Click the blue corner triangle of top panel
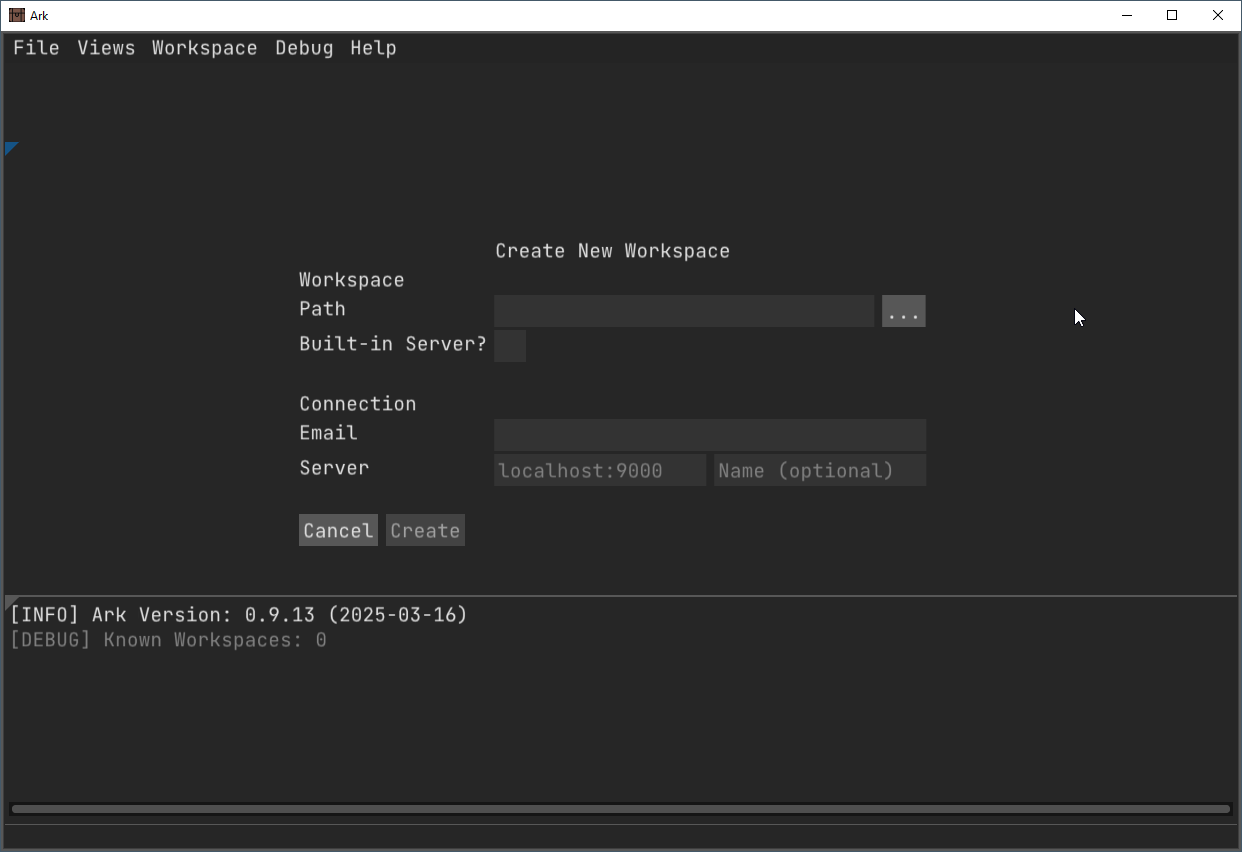Image resolution: width=1242 pixels, height=852 pixels. tap(10, 147)
